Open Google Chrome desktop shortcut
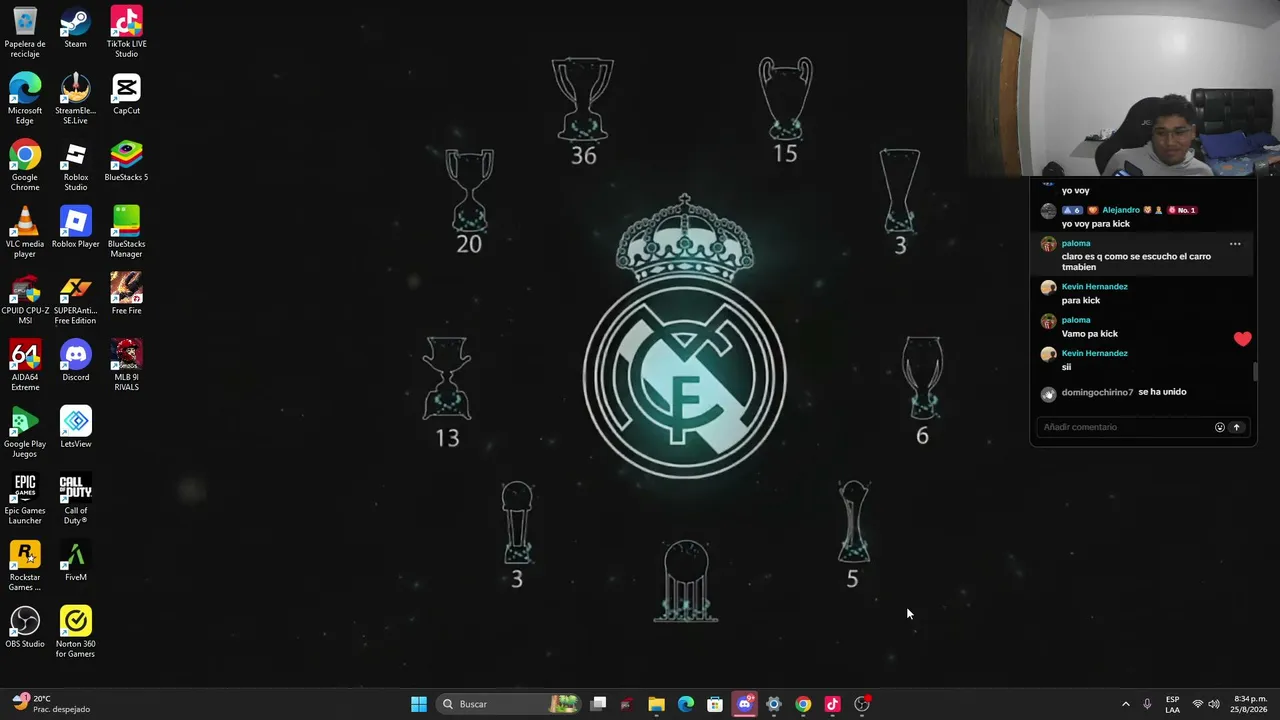This screenshot has height=720, width=1280. coord(25,165)
